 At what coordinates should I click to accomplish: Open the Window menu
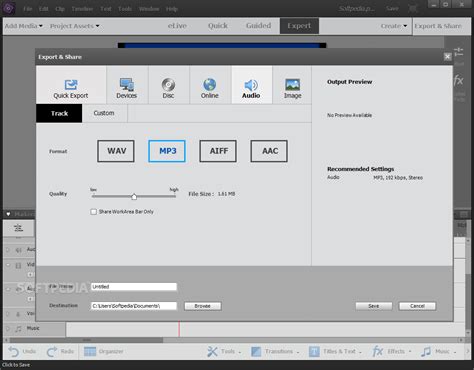coord(149,9)
